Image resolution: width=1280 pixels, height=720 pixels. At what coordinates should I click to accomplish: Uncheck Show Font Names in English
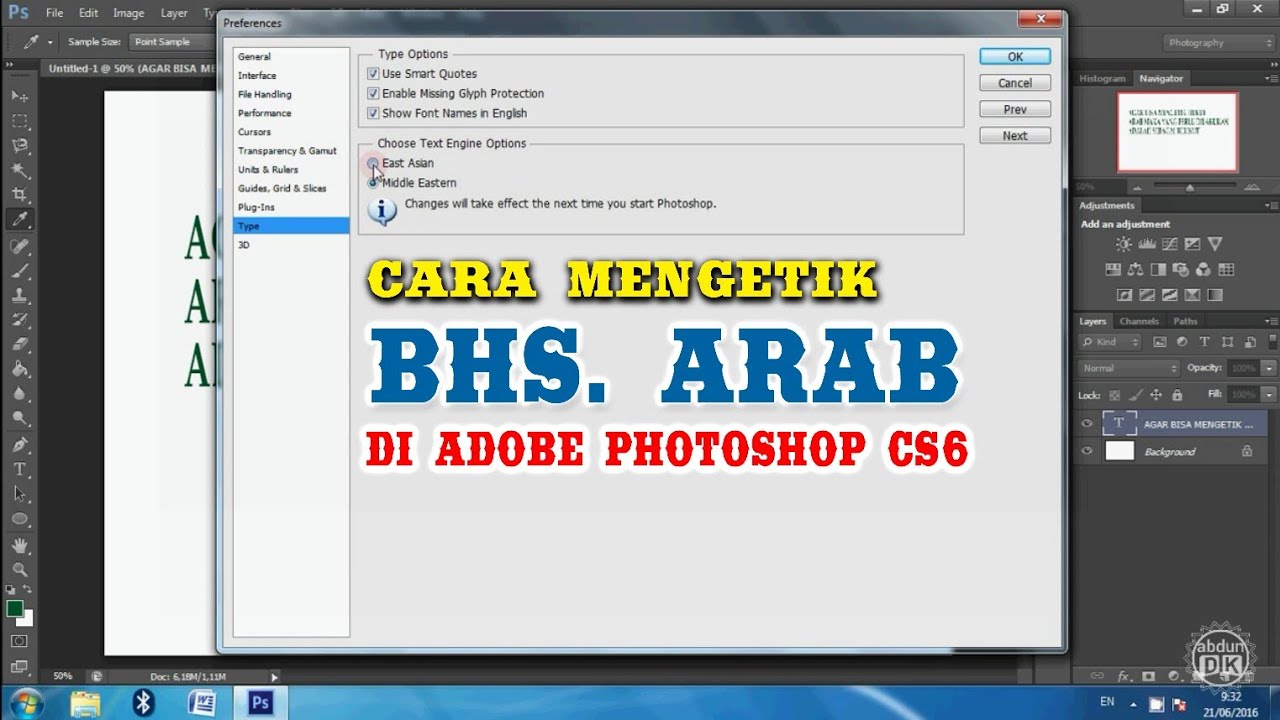pos(373,114)
